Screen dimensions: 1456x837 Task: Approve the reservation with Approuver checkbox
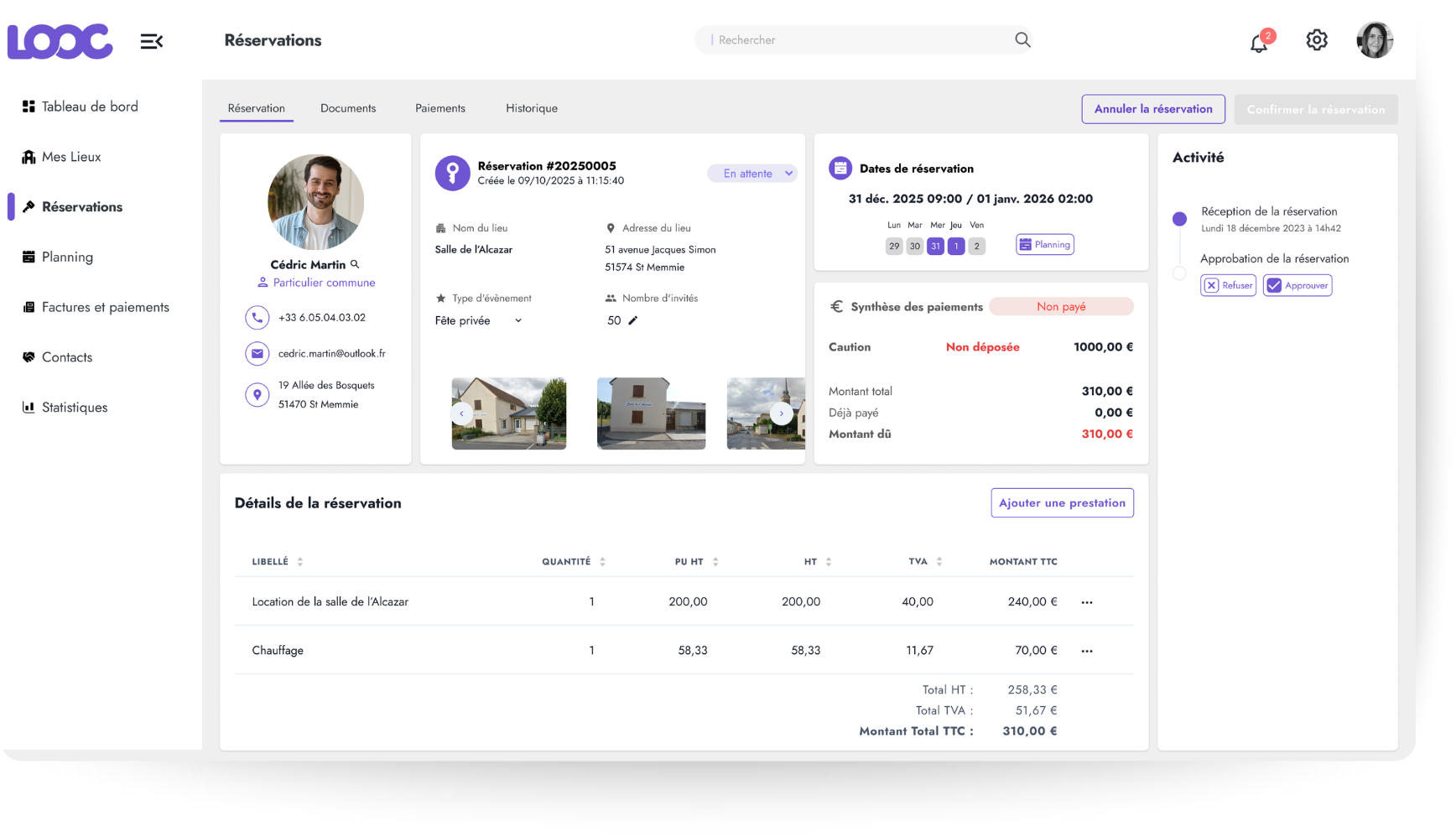coord(1274,286)
